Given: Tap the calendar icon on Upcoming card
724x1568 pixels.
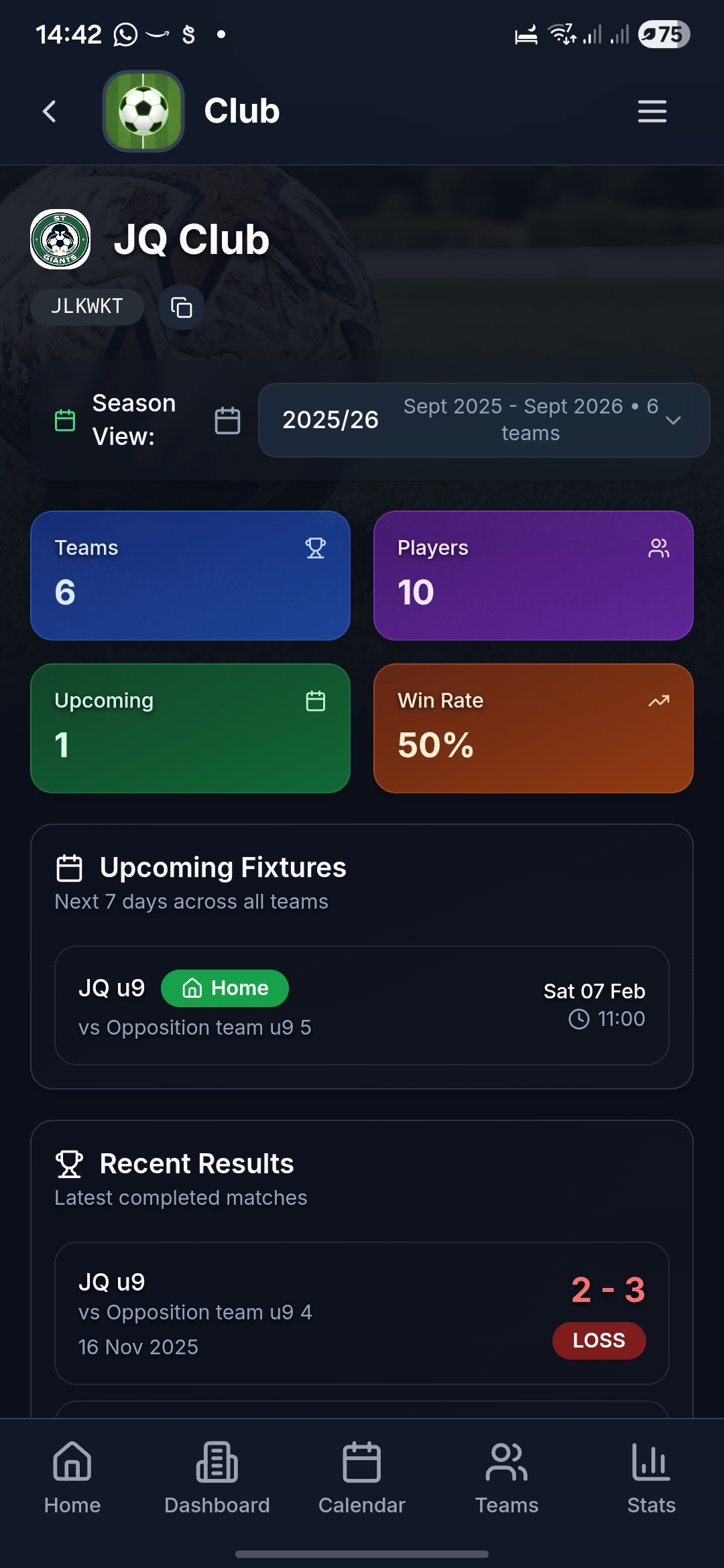Looking at the screenshot, I should (315, 701).
